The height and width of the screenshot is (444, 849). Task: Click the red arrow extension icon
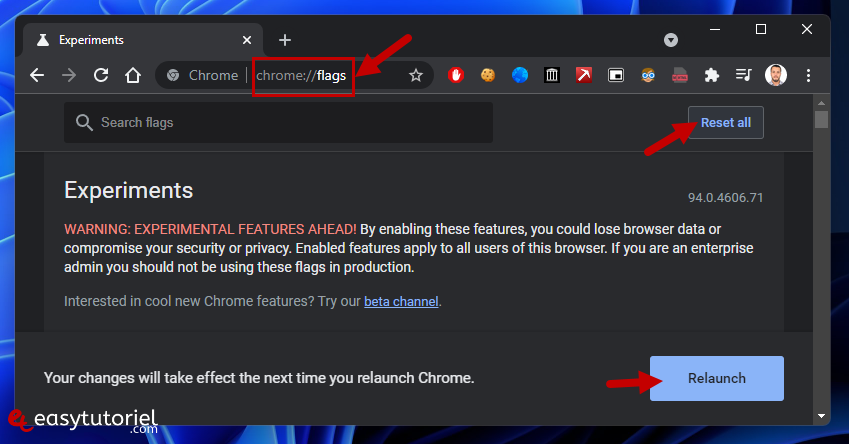[x=584, y=75]
